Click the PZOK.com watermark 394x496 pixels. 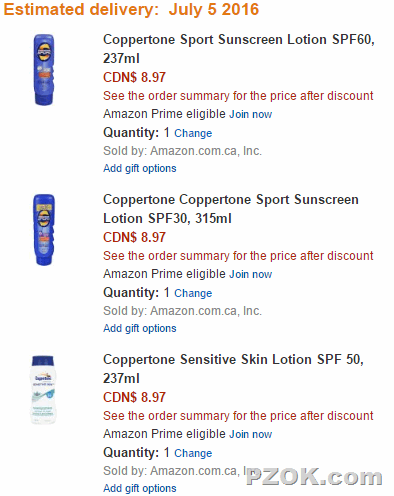coord(314,477)
